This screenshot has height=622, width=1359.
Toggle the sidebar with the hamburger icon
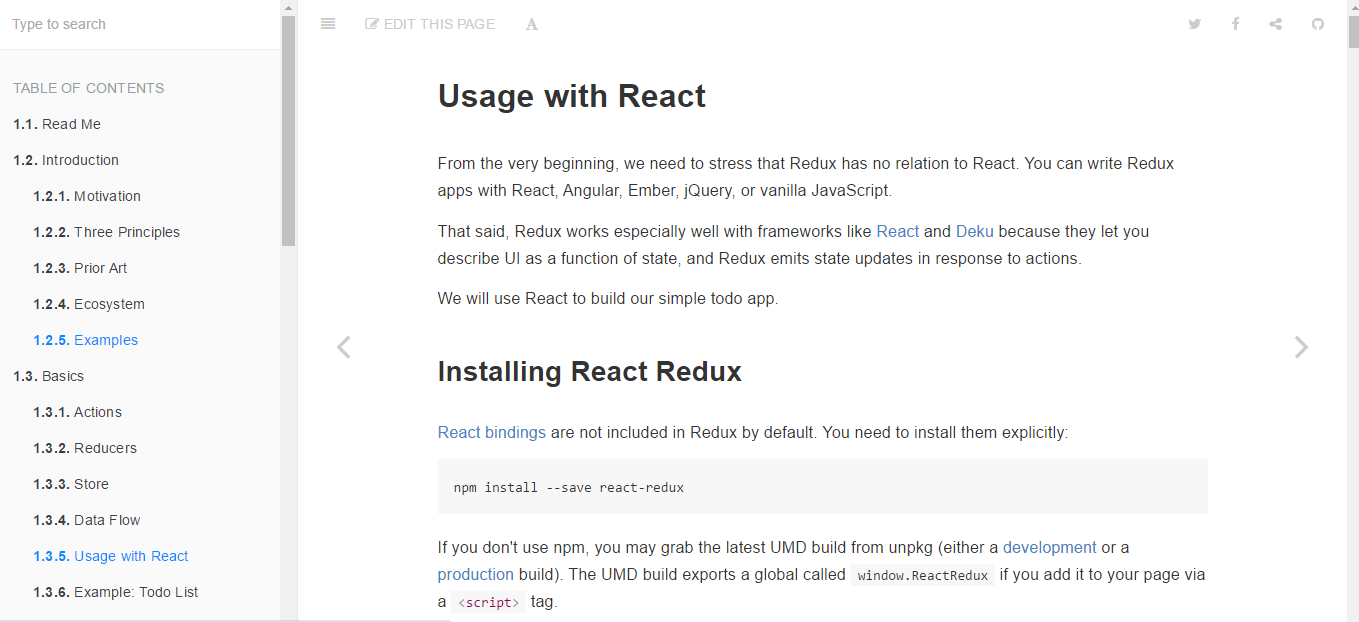coord(327,23)
